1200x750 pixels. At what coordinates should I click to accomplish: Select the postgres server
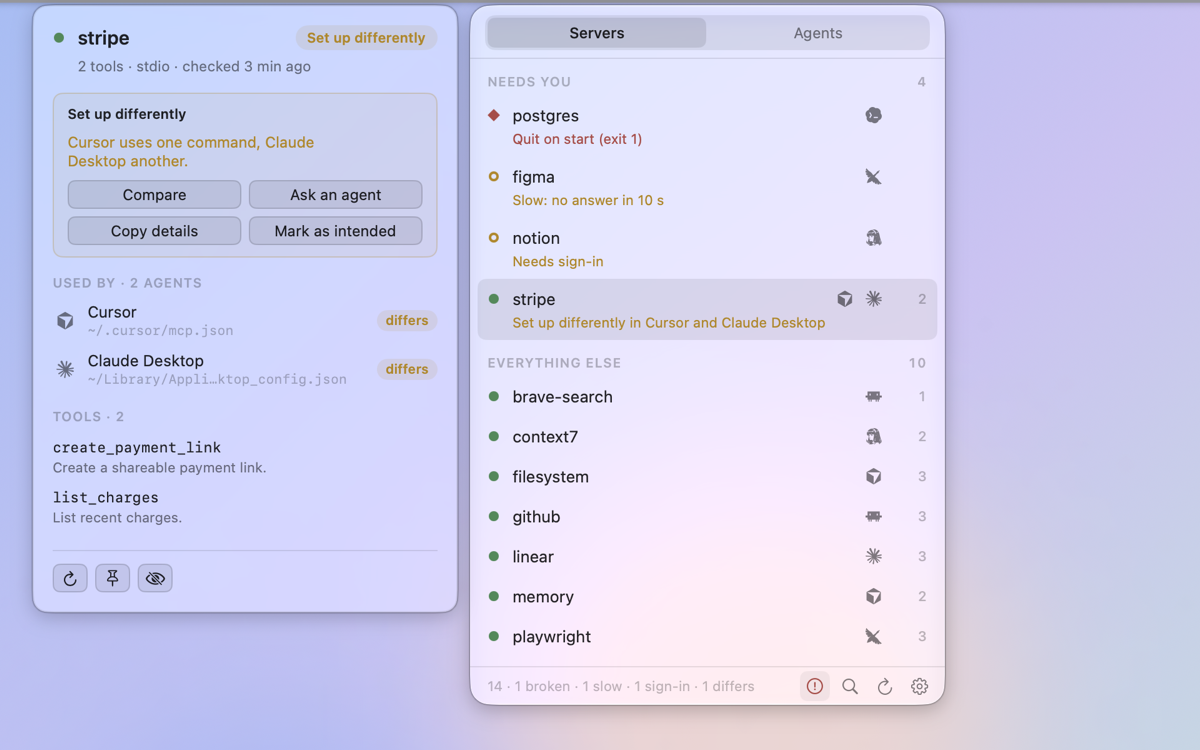[707, 126]
